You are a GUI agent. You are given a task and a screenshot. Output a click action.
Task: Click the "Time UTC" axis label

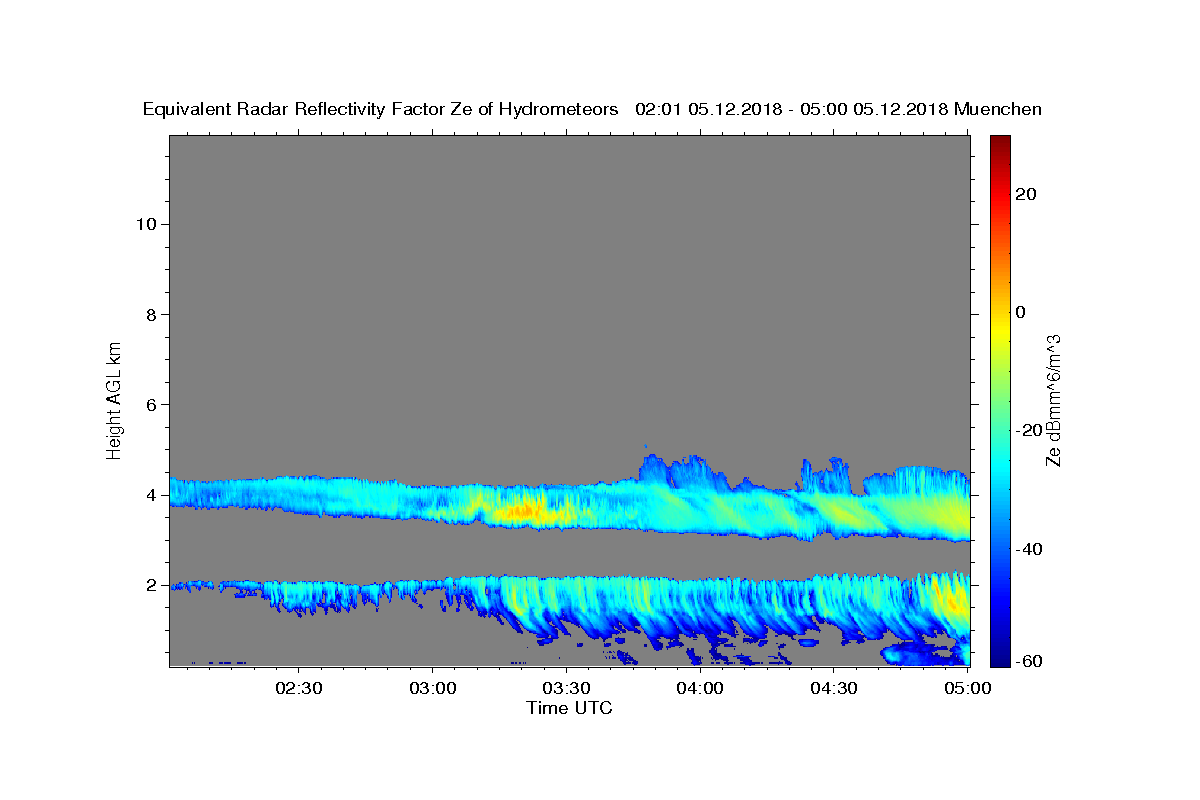point(569,708)
